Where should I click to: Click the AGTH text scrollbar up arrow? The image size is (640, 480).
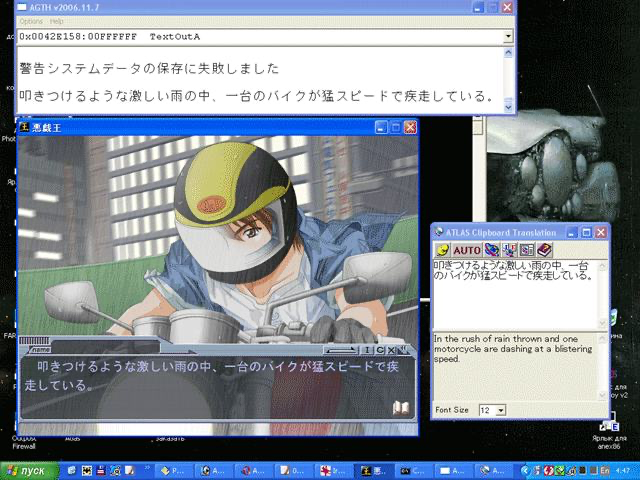[508, 53]
